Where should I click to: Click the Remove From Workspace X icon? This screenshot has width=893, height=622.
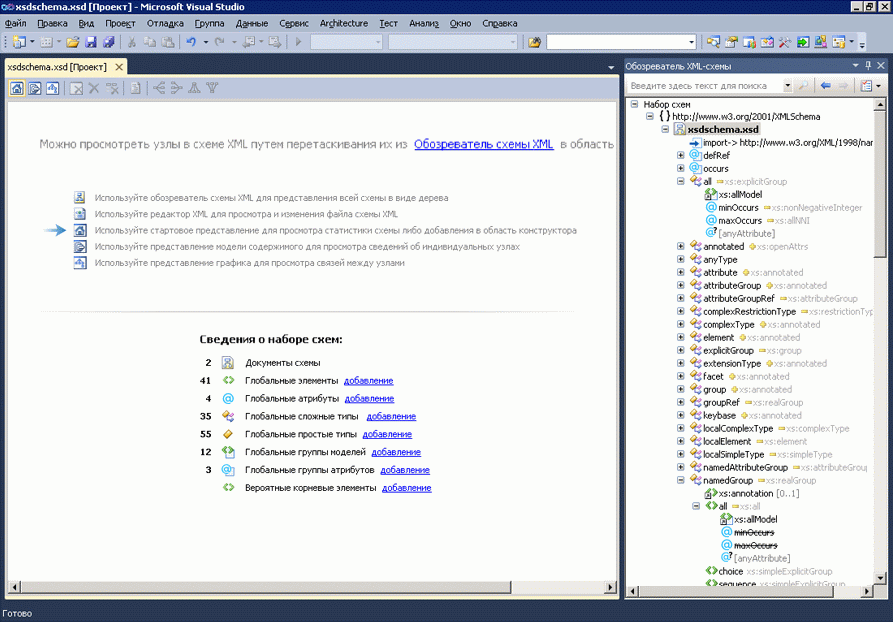[94, 88]
